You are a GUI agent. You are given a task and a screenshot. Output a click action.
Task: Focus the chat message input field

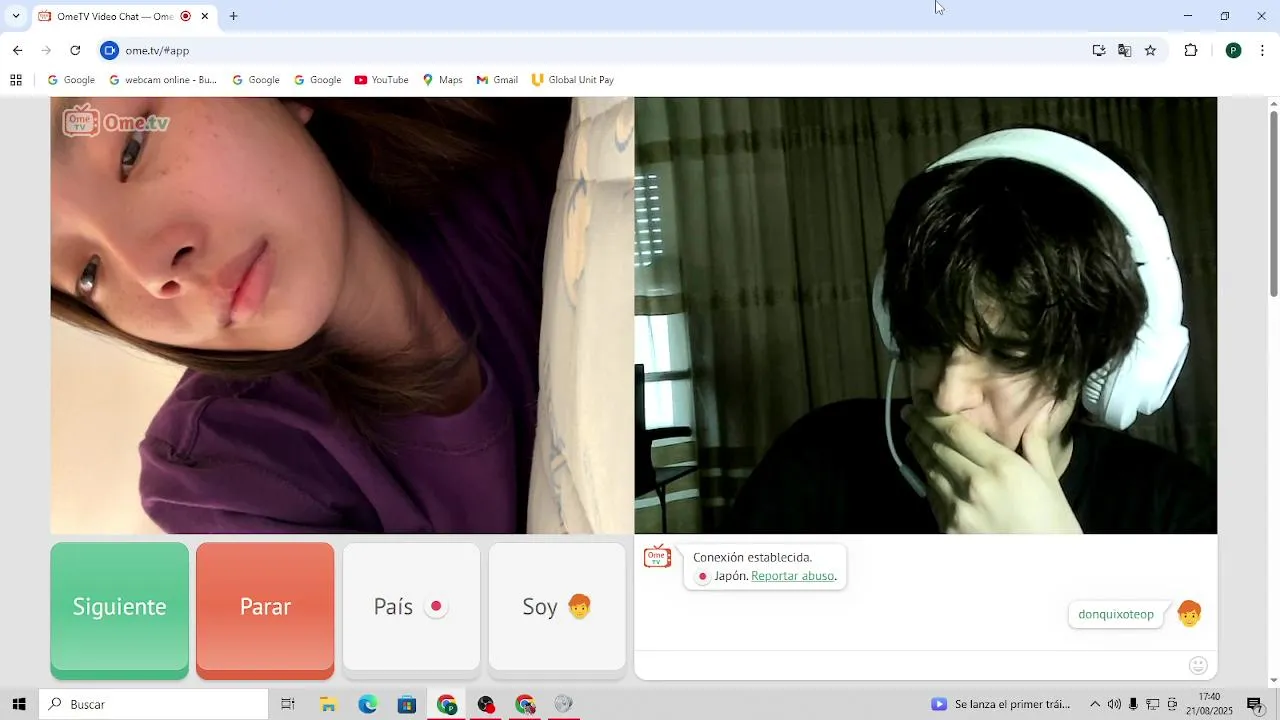tap(910, 665)
